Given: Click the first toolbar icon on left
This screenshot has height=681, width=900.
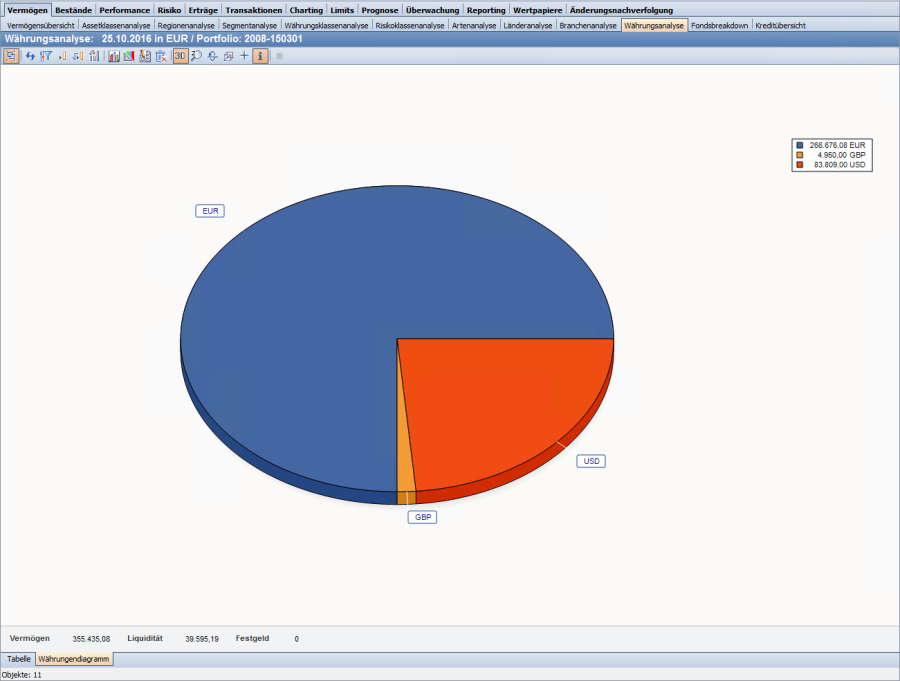Looking at the screenshot, I should 11,56.
